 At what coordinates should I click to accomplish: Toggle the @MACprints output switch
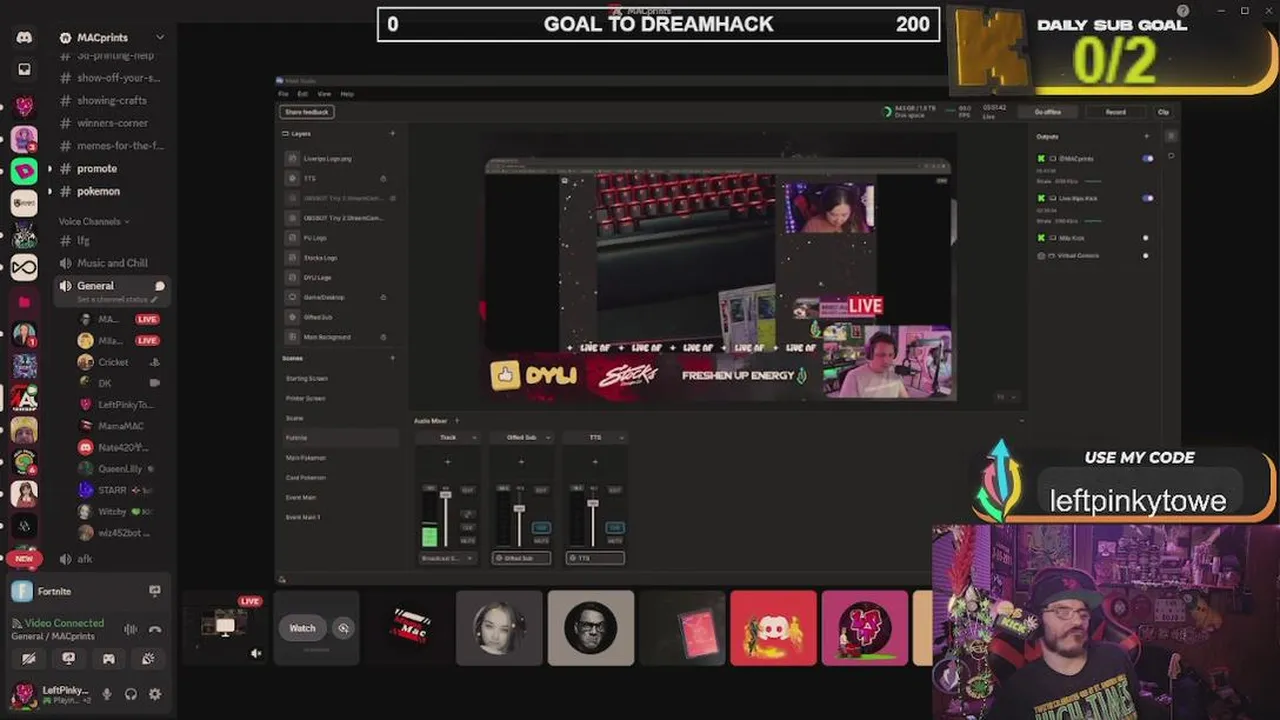pyautogui.click(x=1147, y=158)
